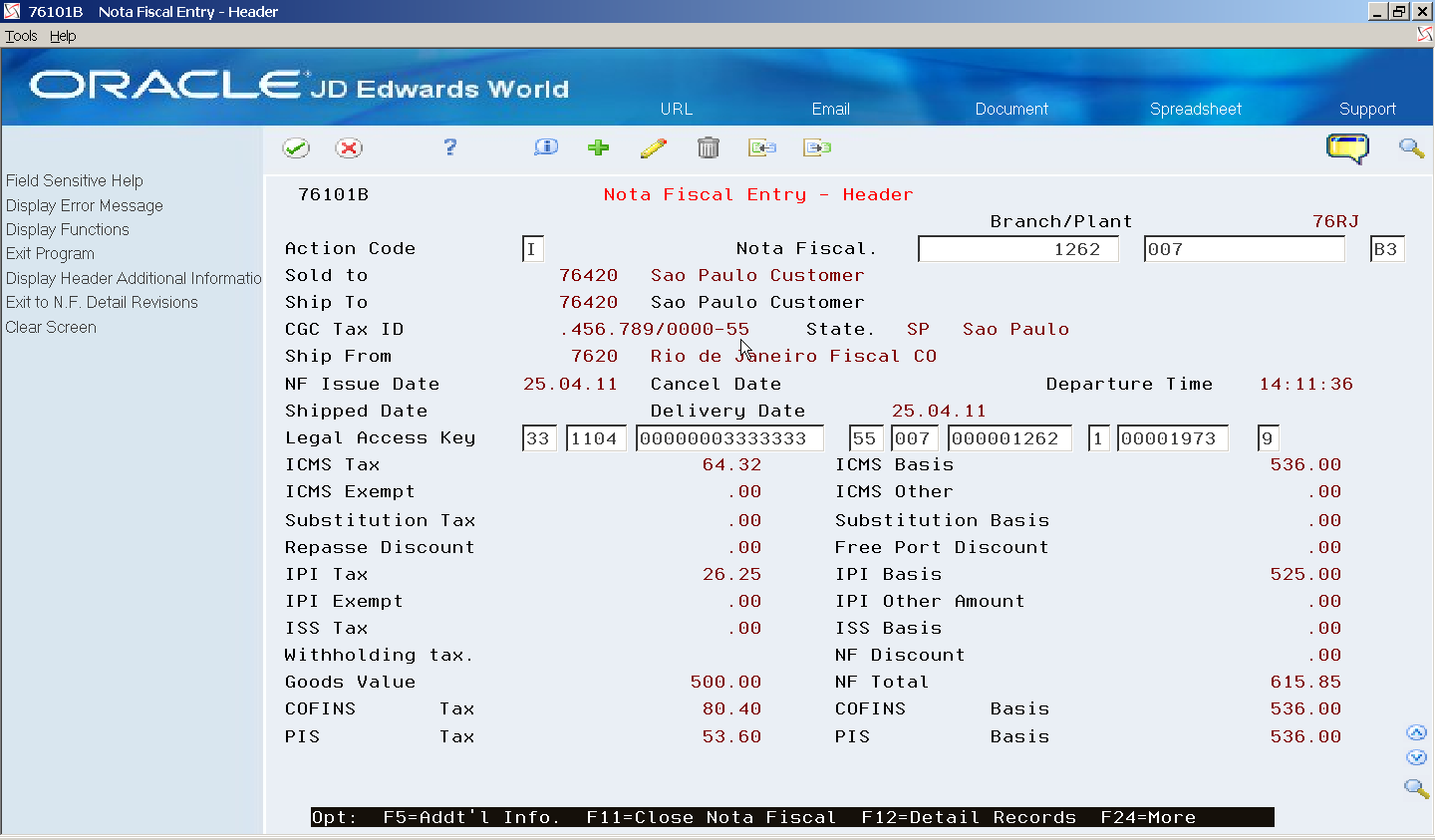Click the IPI Basis value 525.00
The width and height of the screenshot is (1435, 840).
(x=1305, y=575)
